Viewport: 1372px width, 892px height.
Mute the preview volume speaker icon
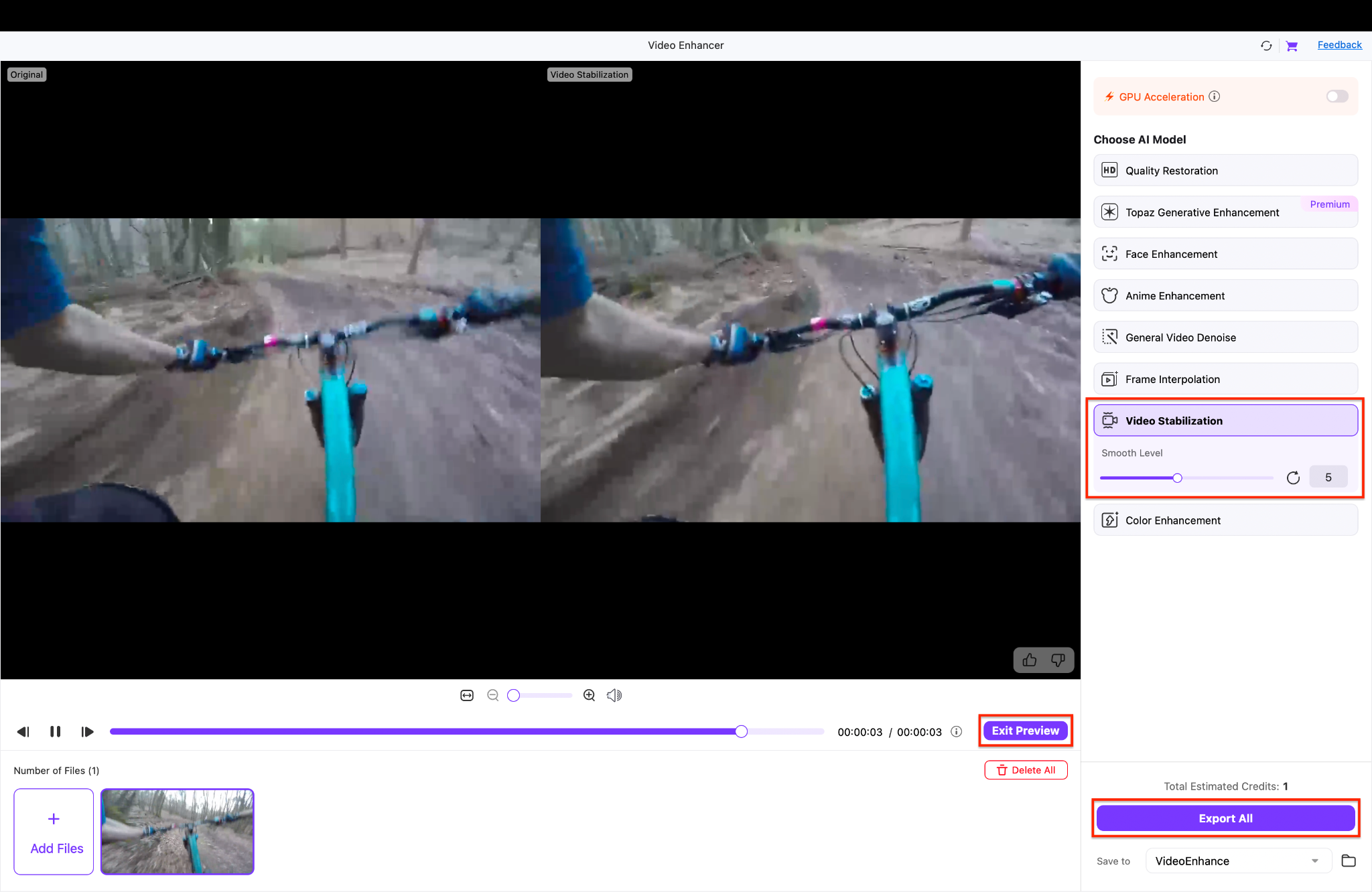[614, 695]
